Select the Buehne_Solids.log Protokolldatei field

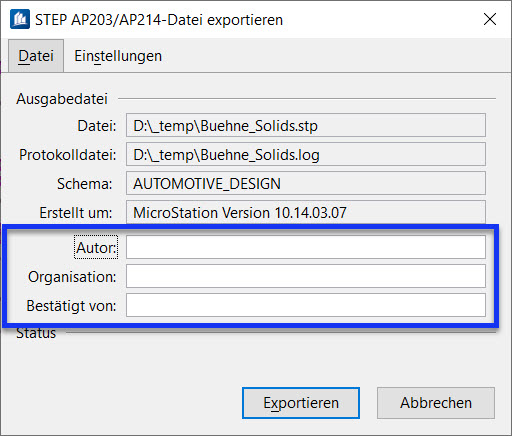pos(306,154)
